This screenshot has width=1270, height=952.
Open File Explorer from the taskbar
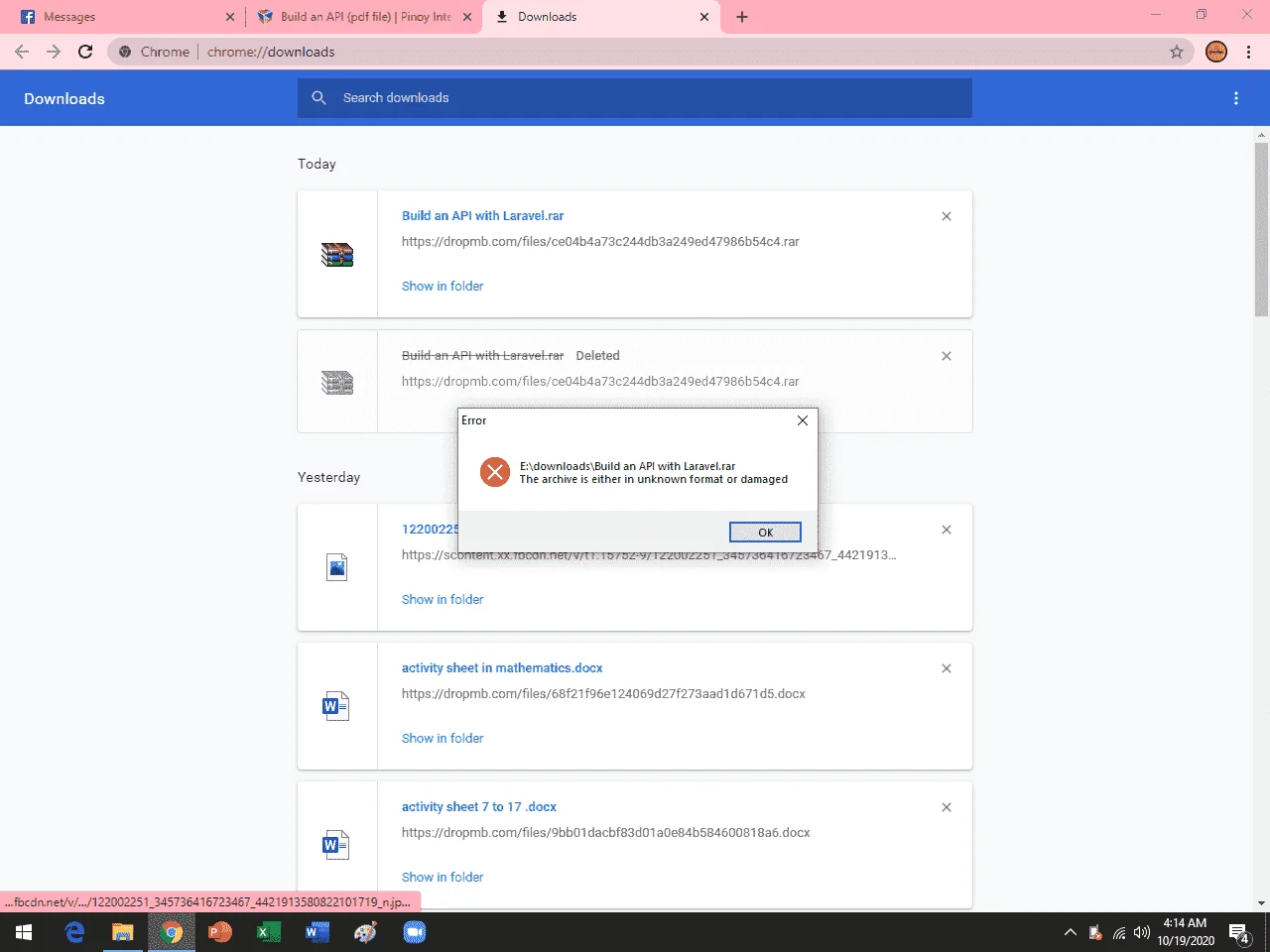click(x=123, y=932)
